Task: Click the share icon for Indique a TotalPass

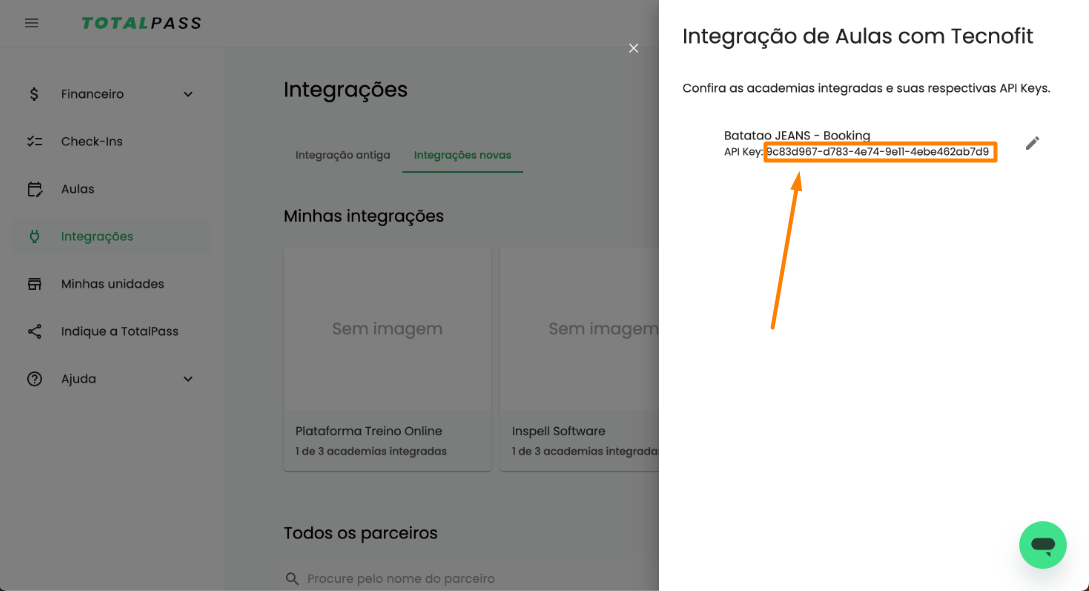Action: (34, 331)
